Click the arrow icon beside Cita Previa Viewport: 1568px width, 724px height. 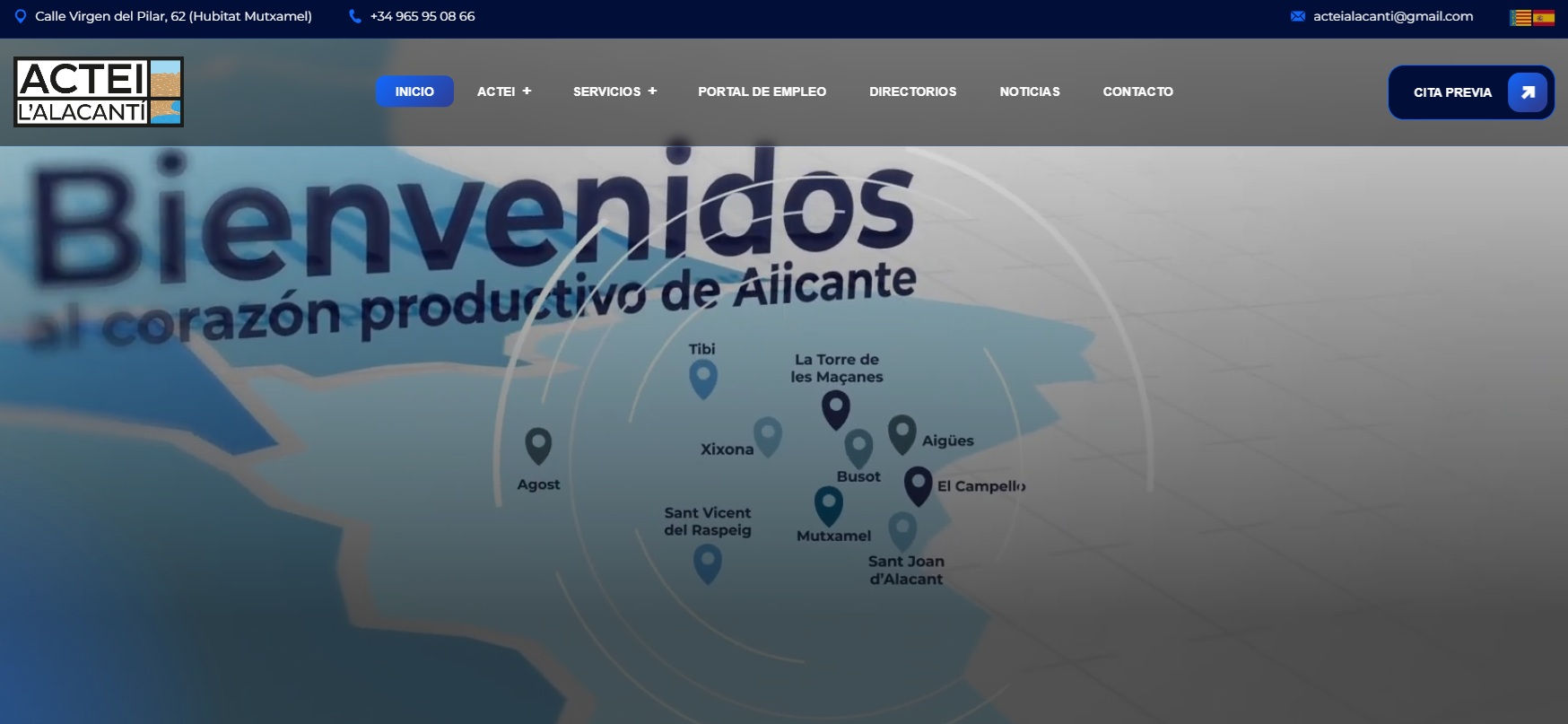tap(1528, 92)
